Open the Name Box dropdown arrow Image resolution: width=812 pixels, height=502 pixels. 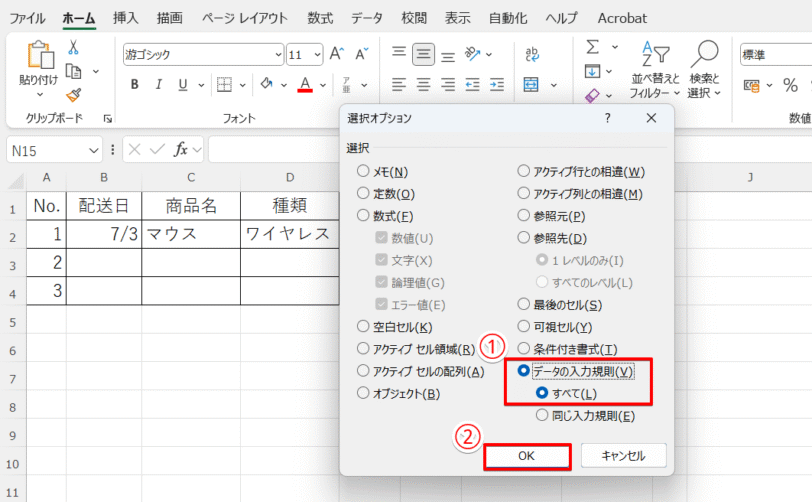click(x=93, y=151)
